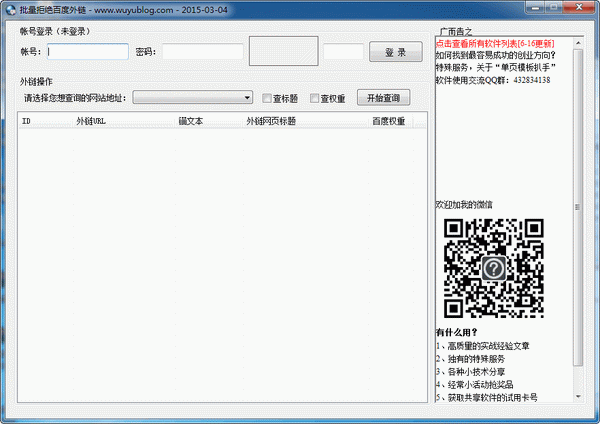The width and height of the screenshot is (600, 424).
Task: Click the 欢迎加我的微信 text
Action: pos(464,205)
